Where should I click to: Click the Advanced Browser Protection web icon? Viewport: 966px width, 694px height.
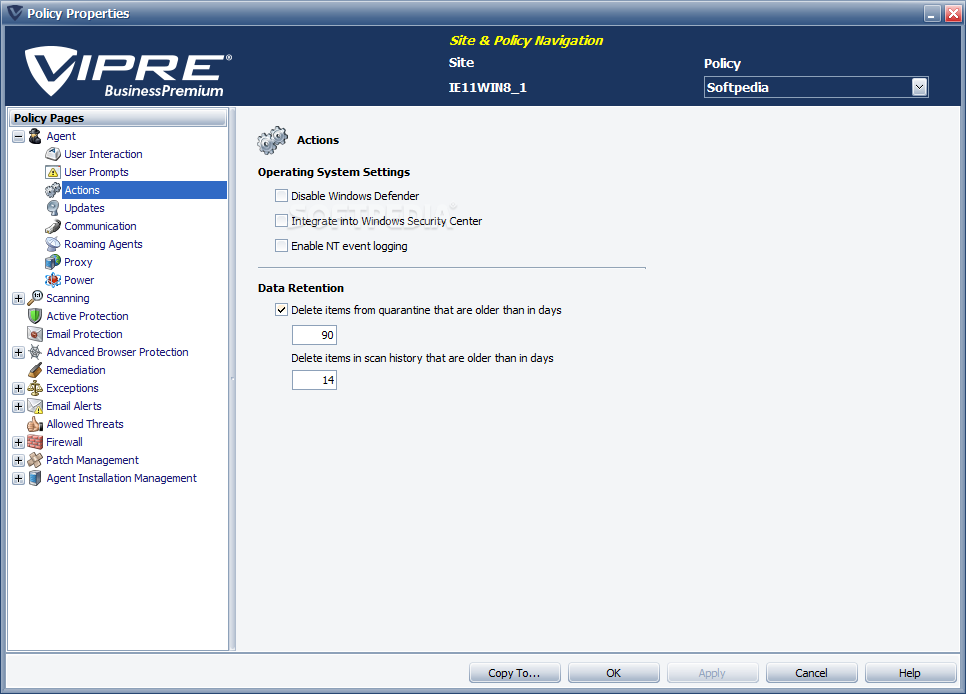35,352
